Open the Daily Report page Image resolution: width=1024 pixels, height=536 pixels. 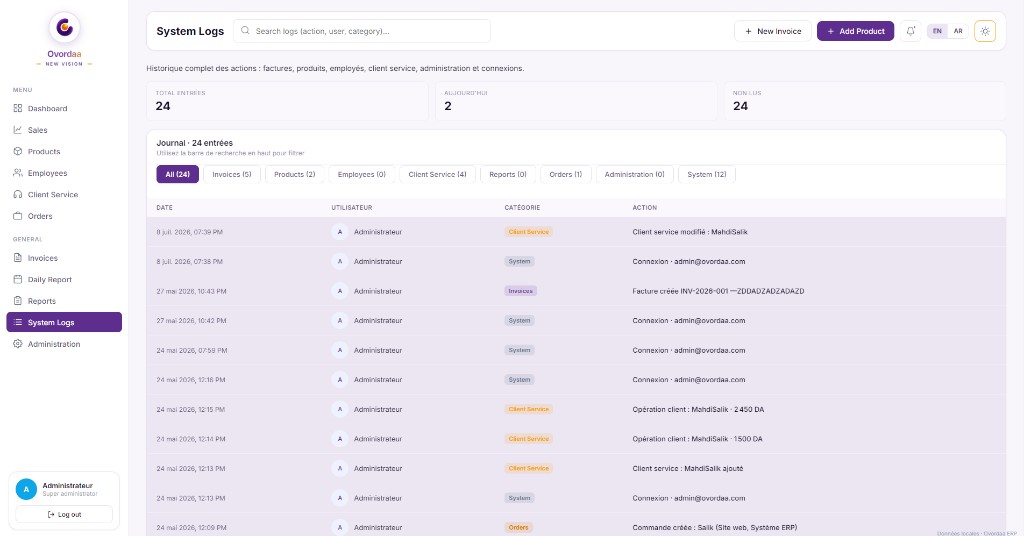pos(64,279)
